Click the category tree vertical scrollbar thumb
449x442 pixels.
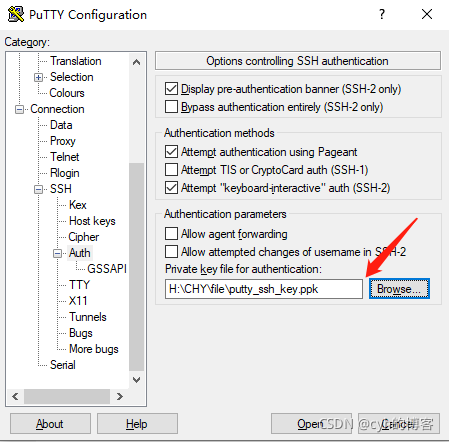136,267
